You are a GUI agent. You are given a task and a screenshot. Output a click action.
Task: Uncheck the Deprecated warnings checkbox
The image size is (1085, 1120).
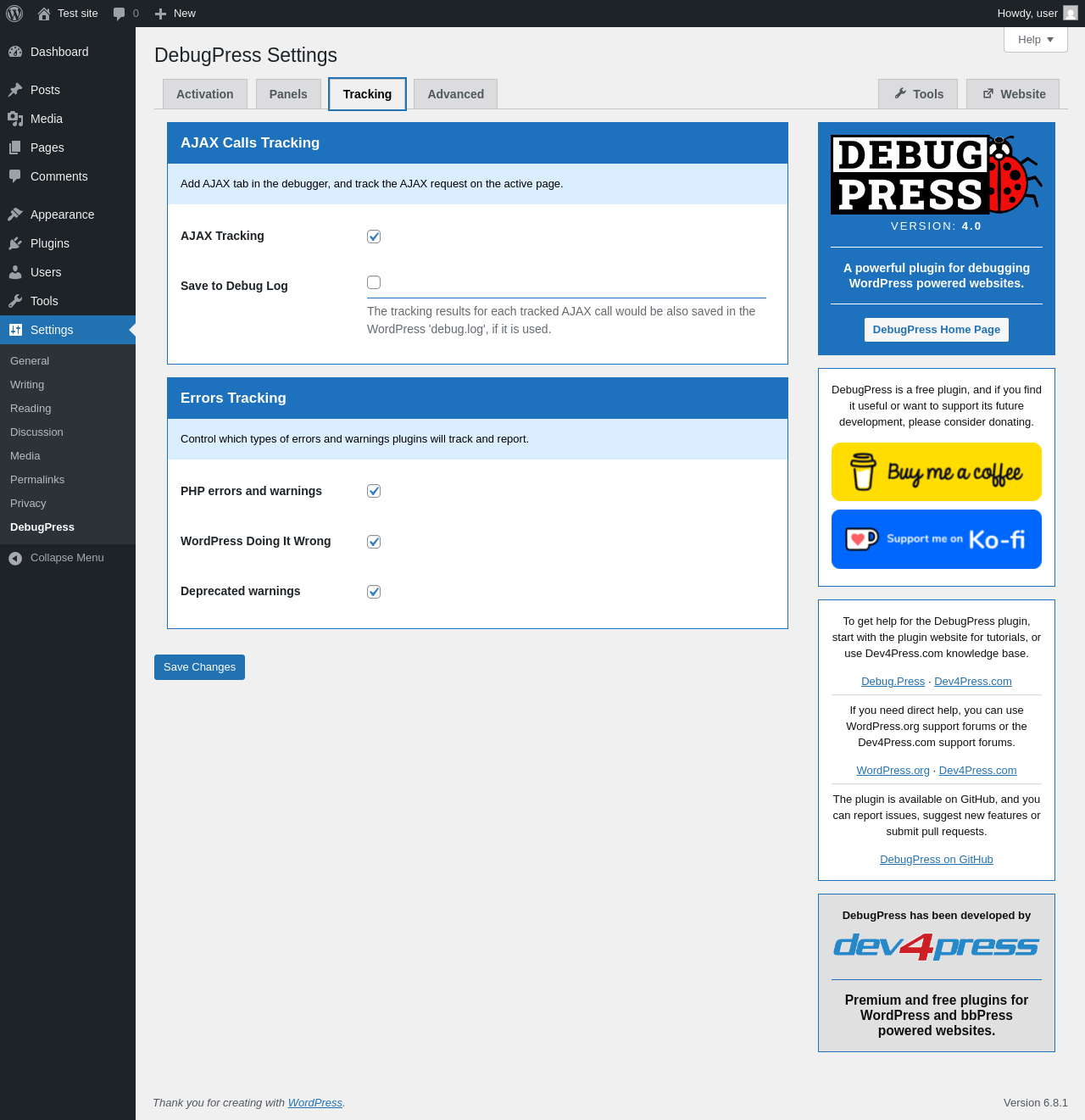pos(374,592)
